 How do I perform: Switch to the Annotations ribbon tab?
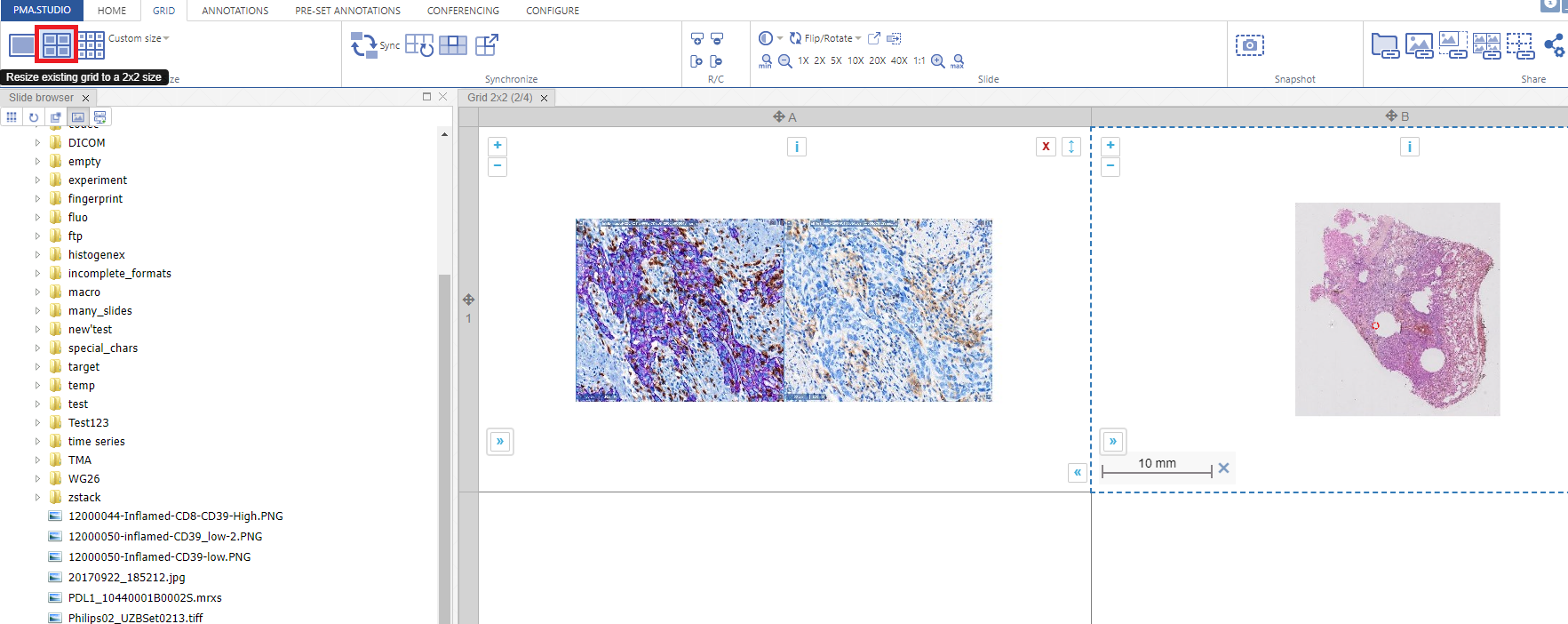pyautogui.click(x=235, y=11)
